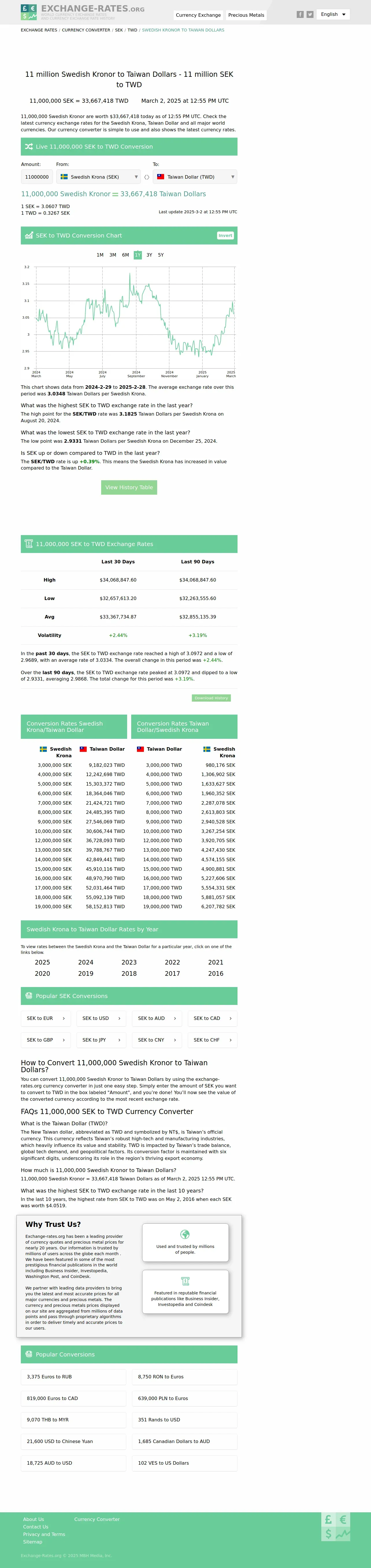Click the globe icon in trust card
This screenshot has width=371, height=1568.
click(x=185, y=1234)
